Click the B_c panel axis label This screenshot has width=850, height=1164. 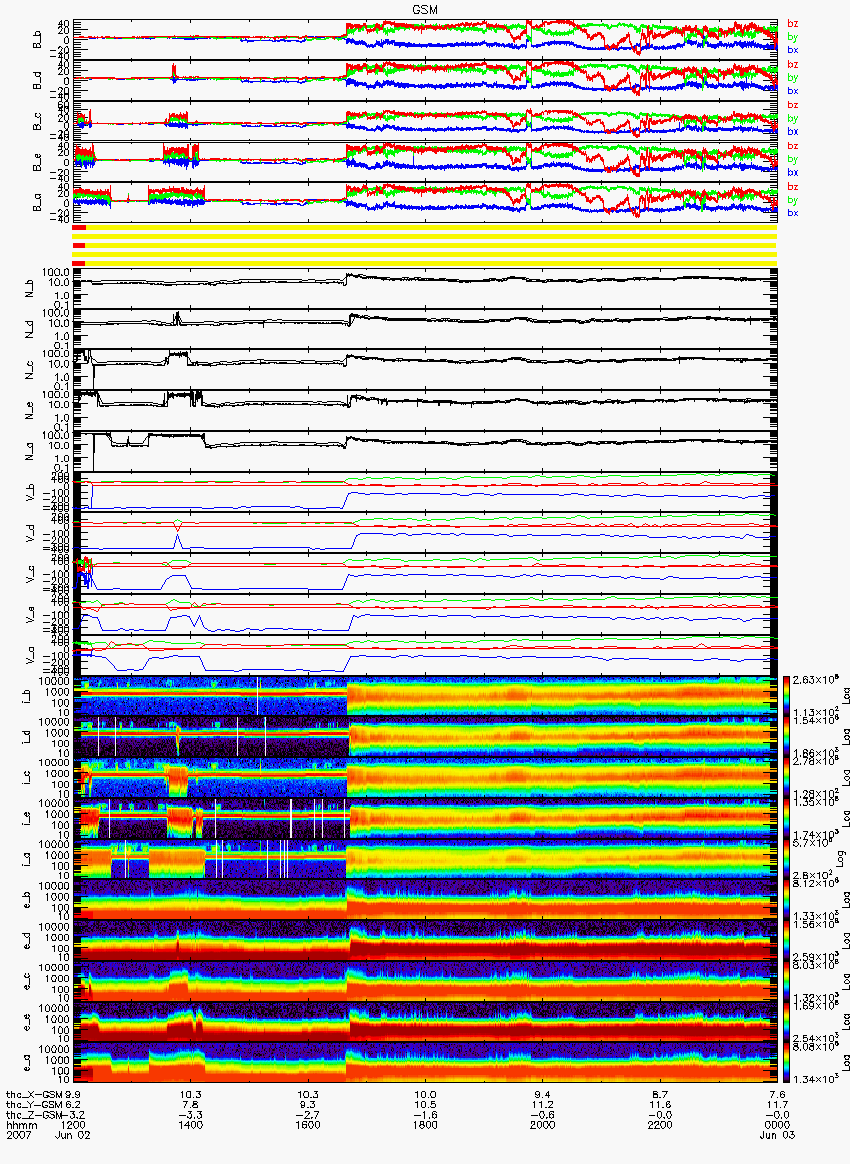pyautogui.click(x=37, y=122)
